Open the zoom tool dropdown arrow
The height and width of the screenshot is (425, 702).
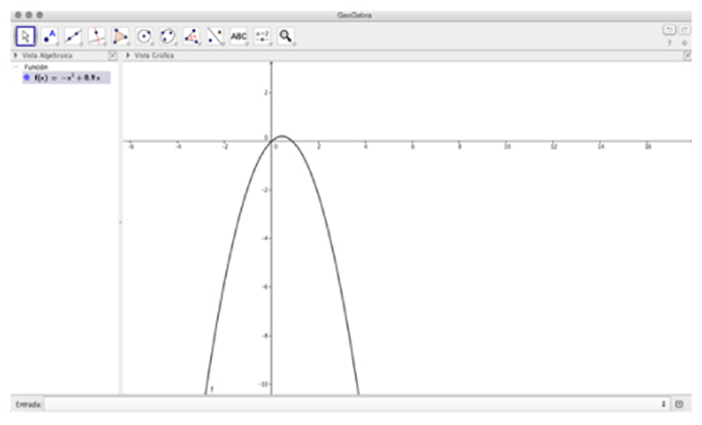pyautogui.click(x=294, y=44)
